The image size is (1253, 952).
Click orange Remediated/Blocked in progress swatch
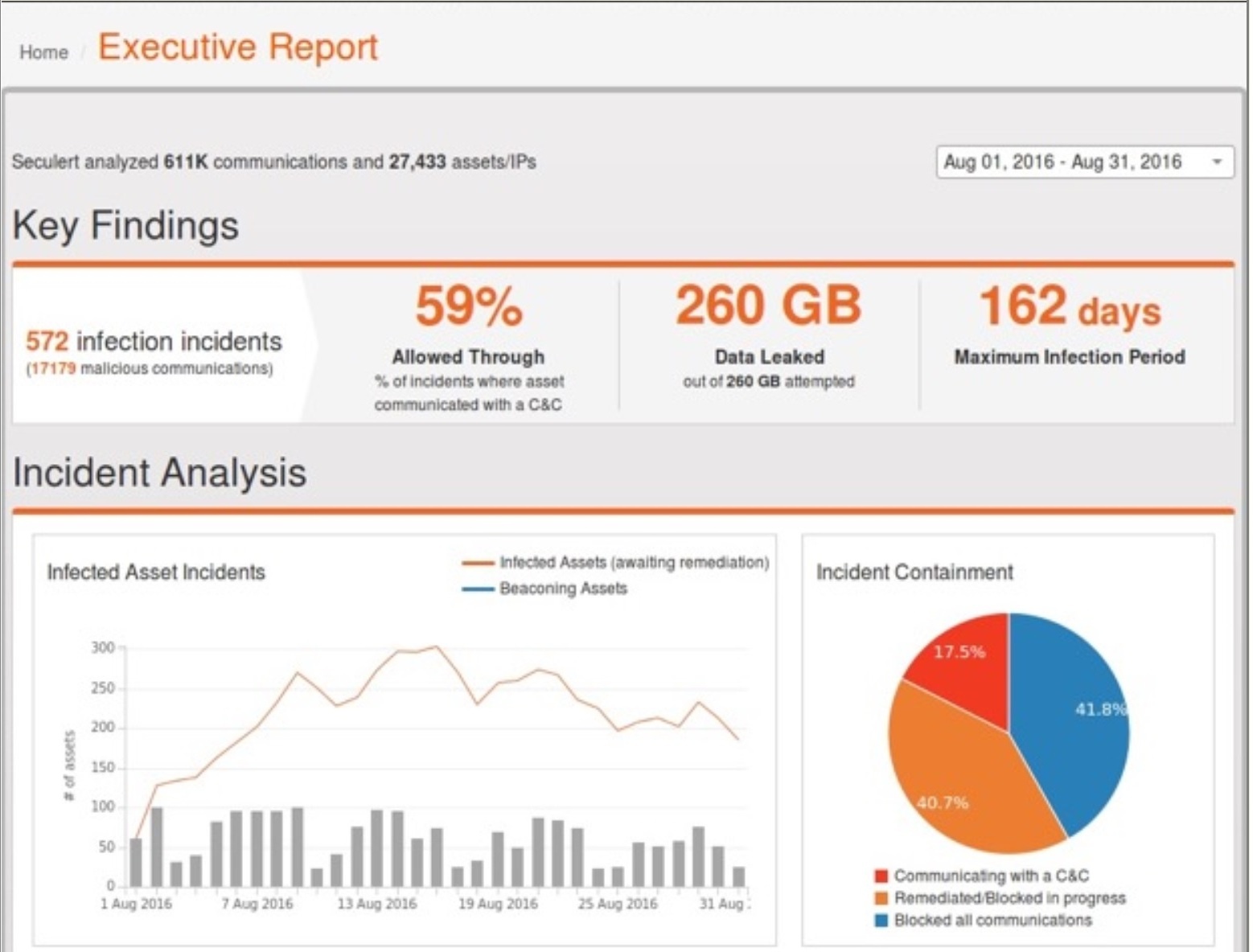coord(881,898)
